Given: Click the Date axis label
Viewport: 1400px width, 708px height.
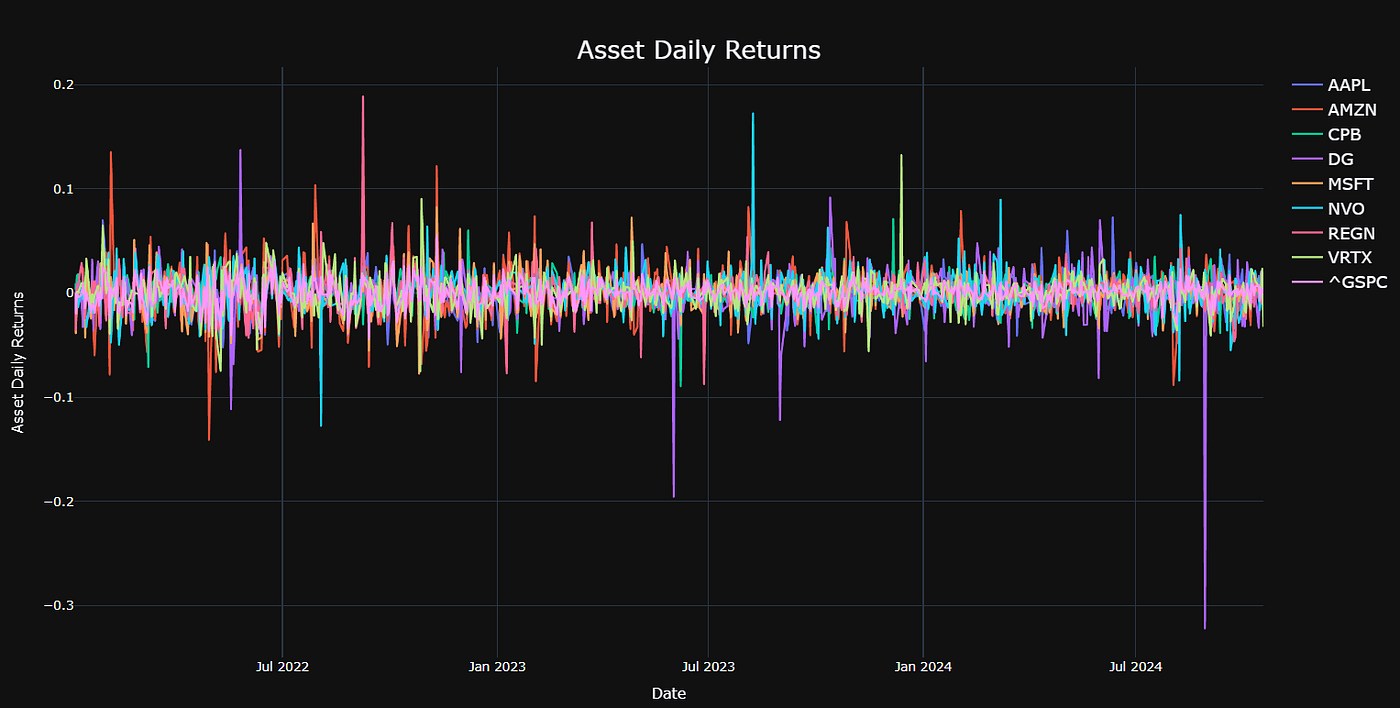Looking at the screenshot, I should [x=667, y=693].
